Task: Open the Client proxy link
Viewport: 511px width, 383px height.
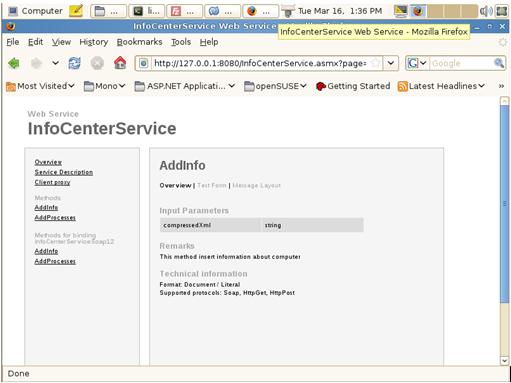Action: (52, 182)
